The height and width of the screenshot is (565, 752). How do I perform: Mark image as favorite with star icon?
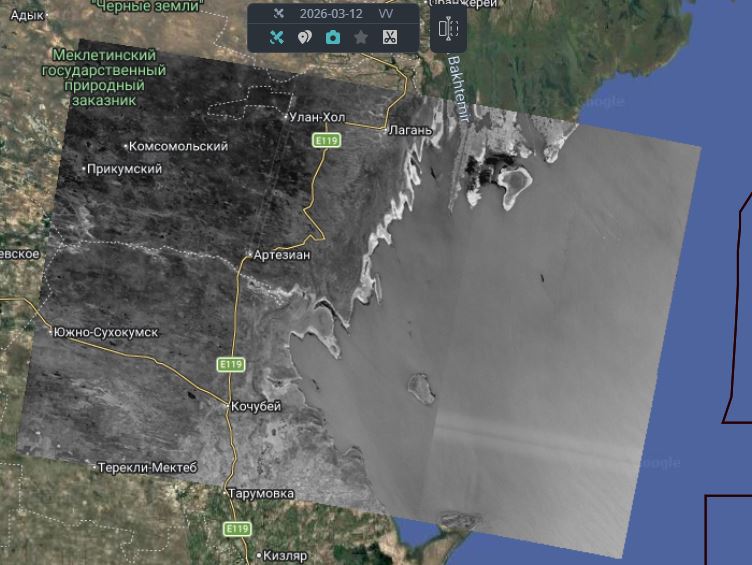(x=361, y=37)
